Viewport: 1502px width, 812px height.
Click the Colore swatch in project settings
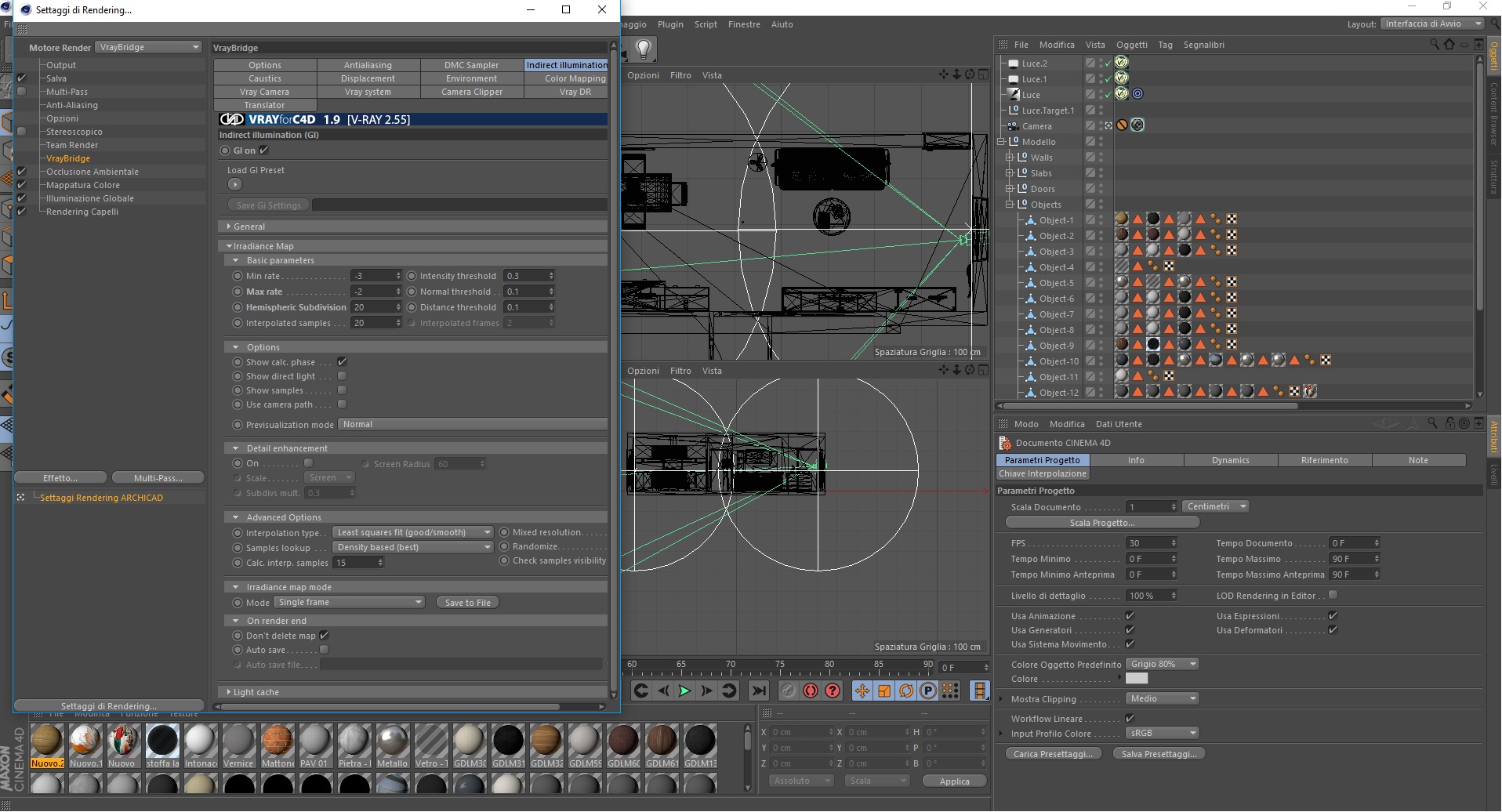pyautogui.click(x=1137, y=679)
